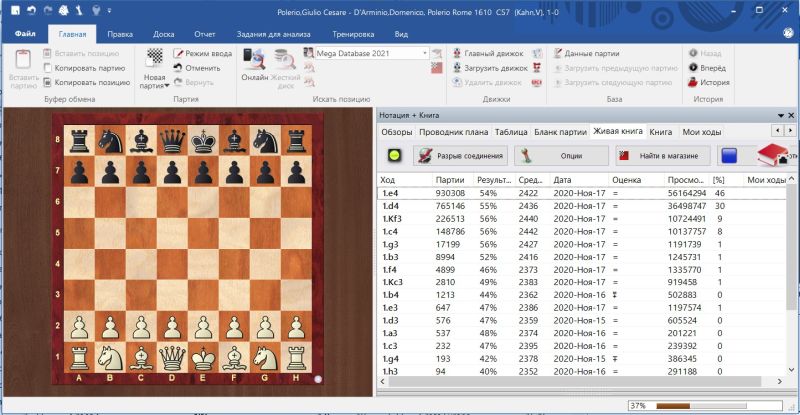Image resolution: width=800 pixels, height=415 pixels.
Task: Toggle the blue square button in live book
Action: tap(730, 156)
